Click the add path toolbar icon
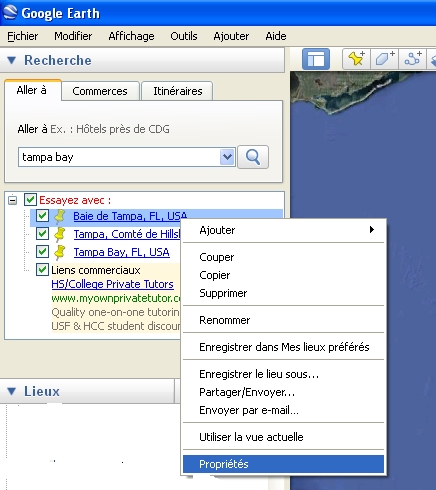Screen dimensions: 436x490 (x=412, y=59)
